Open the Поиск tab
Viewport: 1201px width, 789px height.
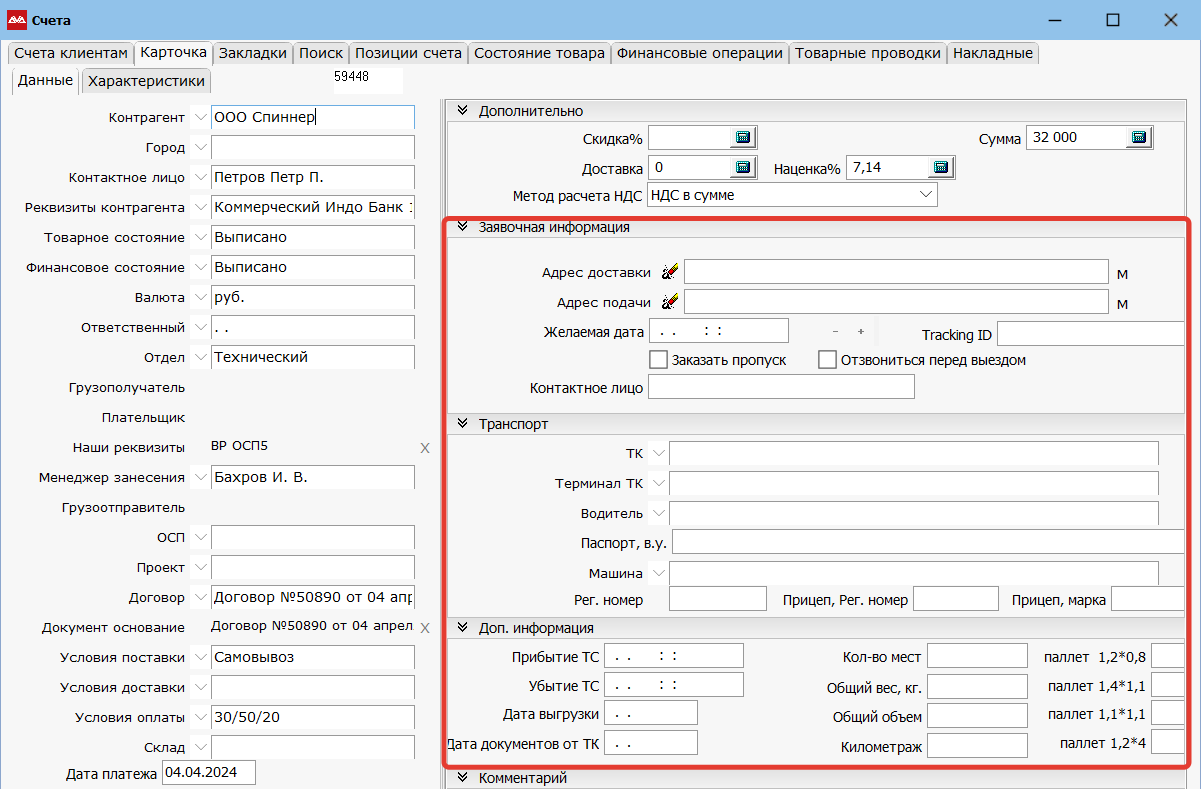(x=321, y=53)
